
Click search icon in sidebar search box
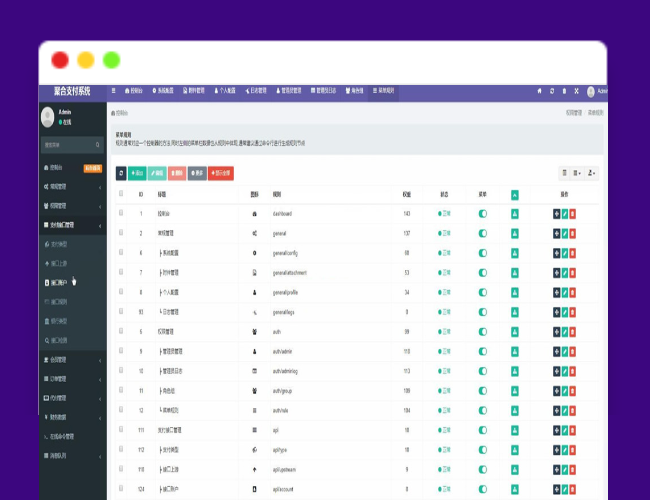pos(99,145)
